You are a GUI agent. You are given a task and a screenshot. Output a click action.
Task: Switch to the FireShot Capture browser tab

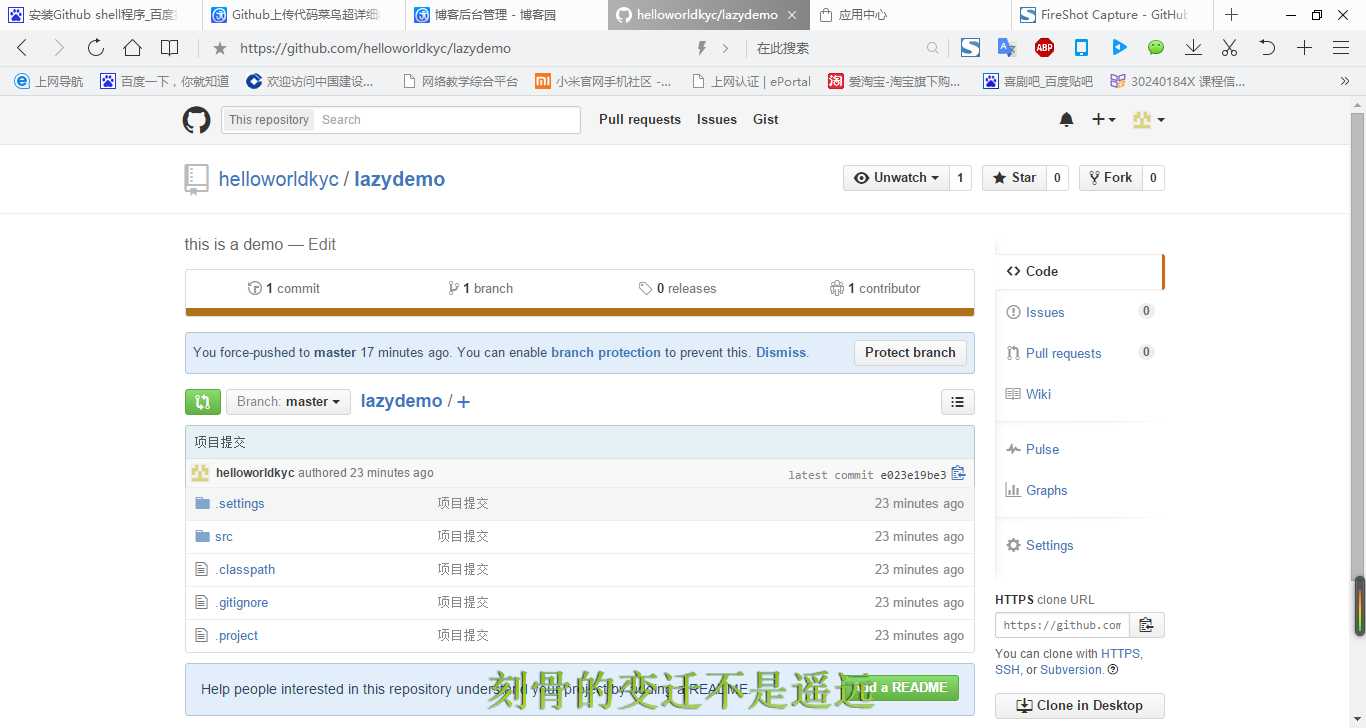1112,15
